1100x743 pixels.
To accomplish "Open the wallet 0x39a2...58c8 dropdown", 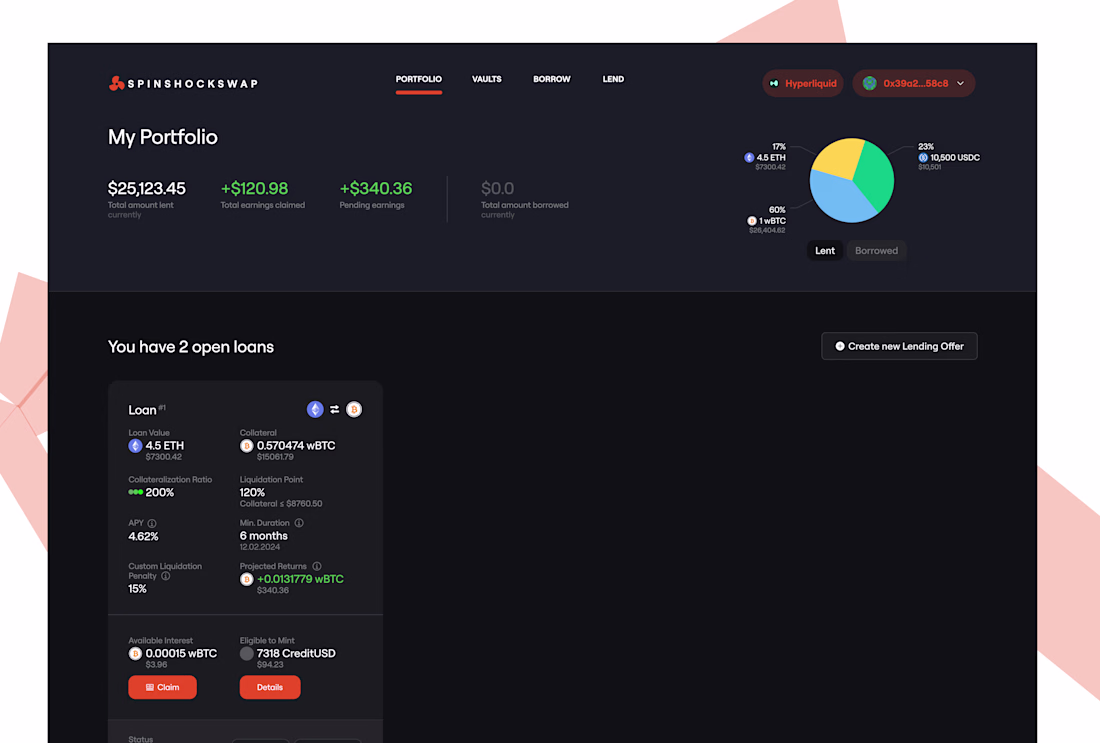I will coord(913,83).
